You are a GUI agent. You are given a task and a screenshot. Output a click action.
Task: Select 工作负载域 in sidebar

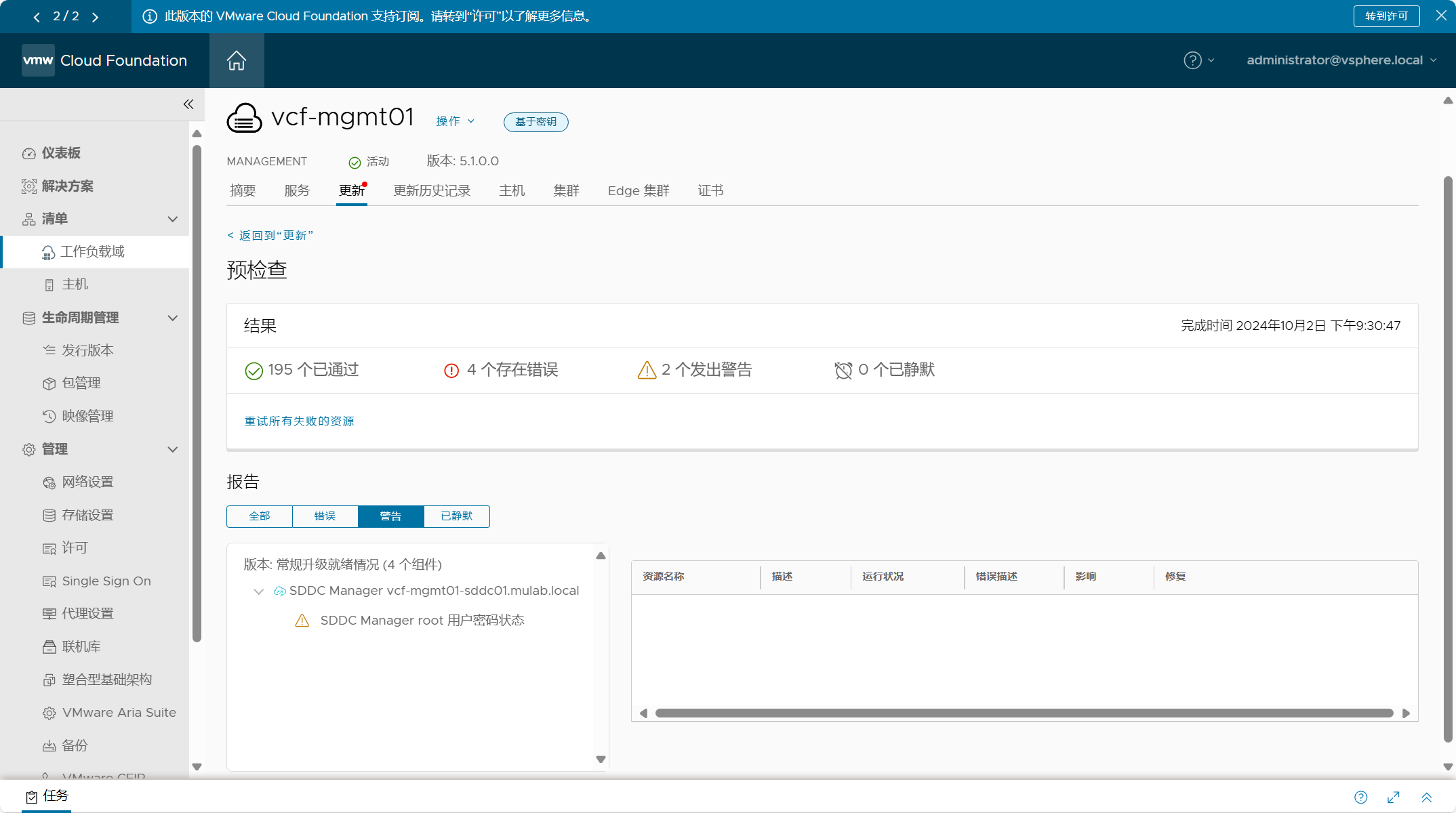point(95,252)
